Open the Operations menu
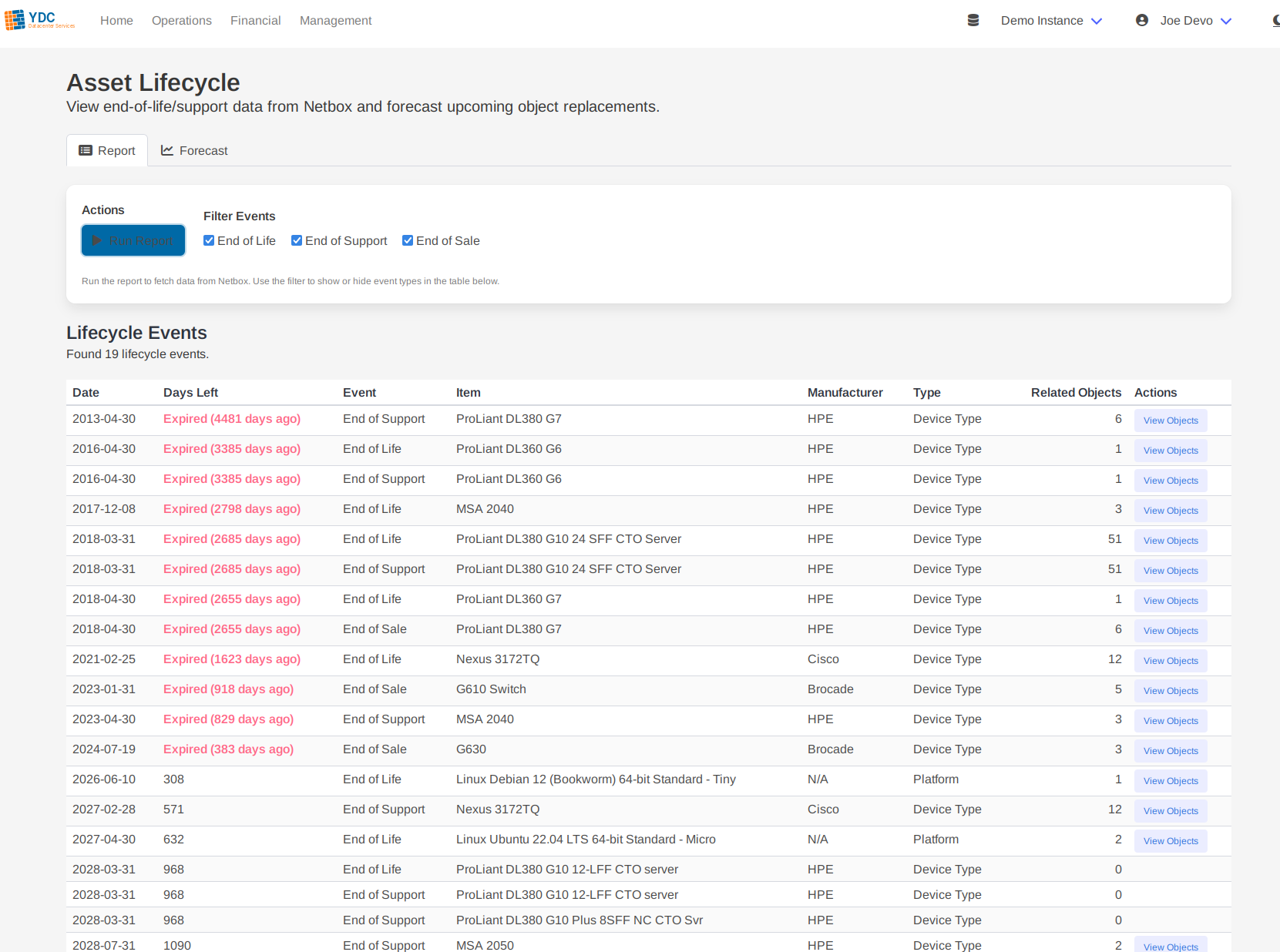The height and width of the screenshot is (952, 1280). tap(182, 21)
